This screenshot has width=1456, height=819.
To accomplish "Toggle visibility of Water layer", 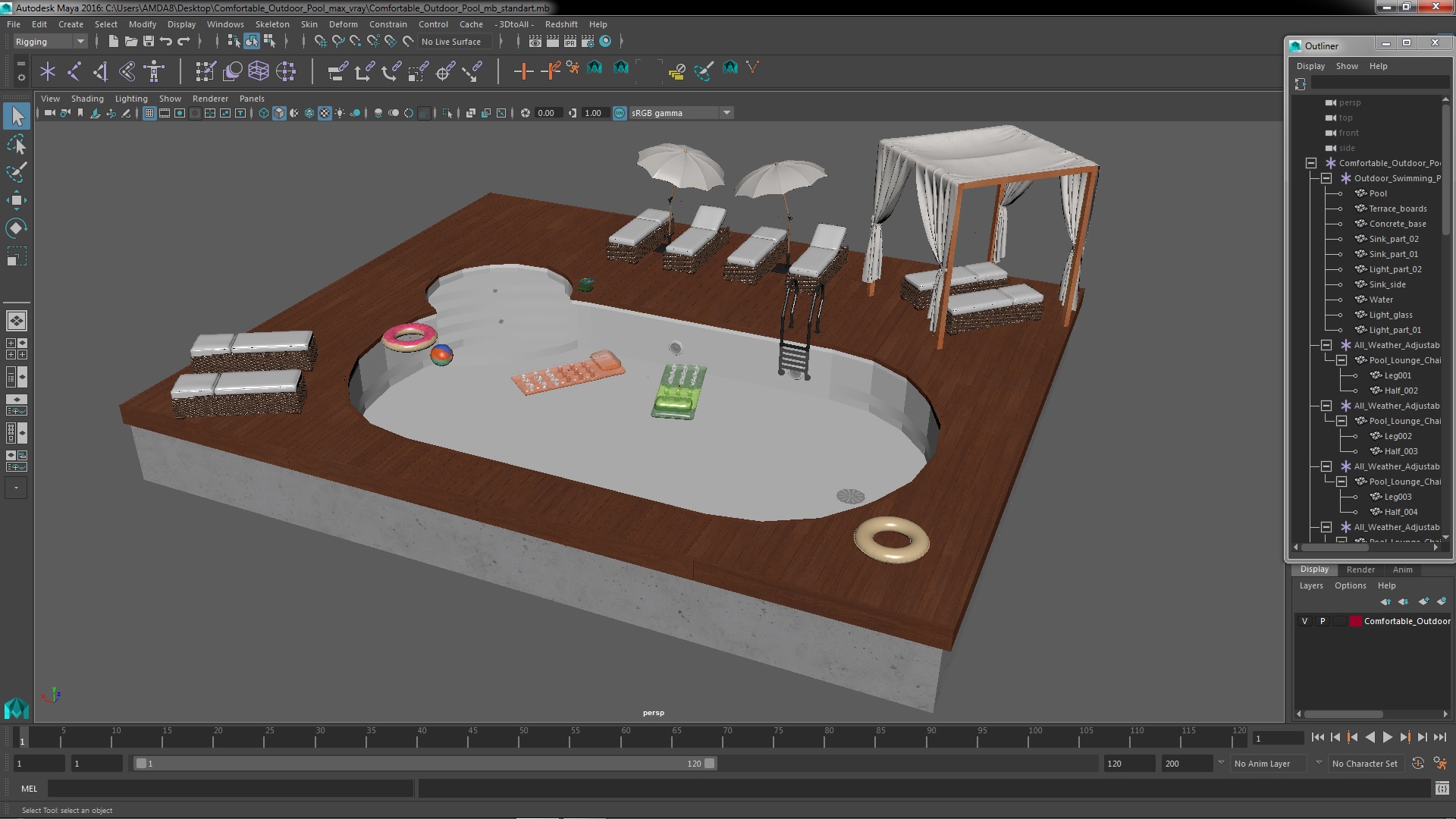I will 1340,299.
